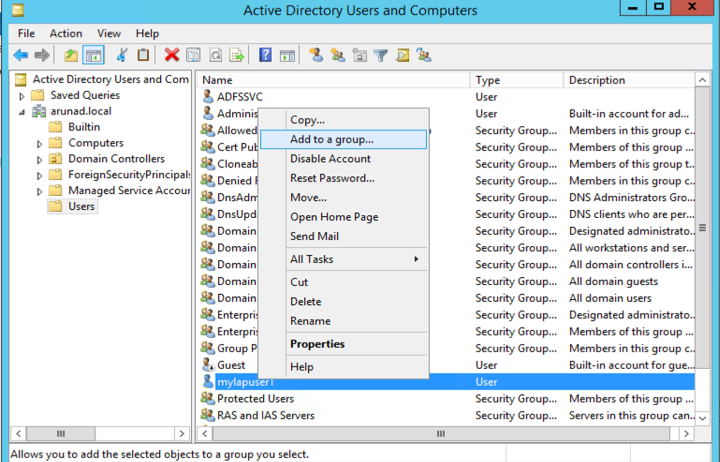Click the Guest user icon
720x462 pixels.
[208, 365]
